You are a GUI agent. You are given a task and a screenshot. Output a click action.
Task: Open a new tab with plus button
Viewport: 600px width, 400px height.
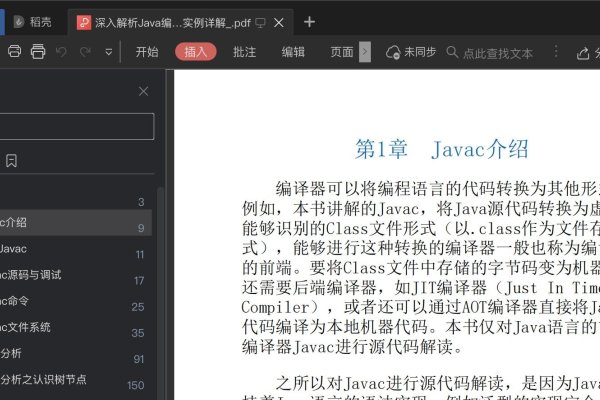pos(309,22)
